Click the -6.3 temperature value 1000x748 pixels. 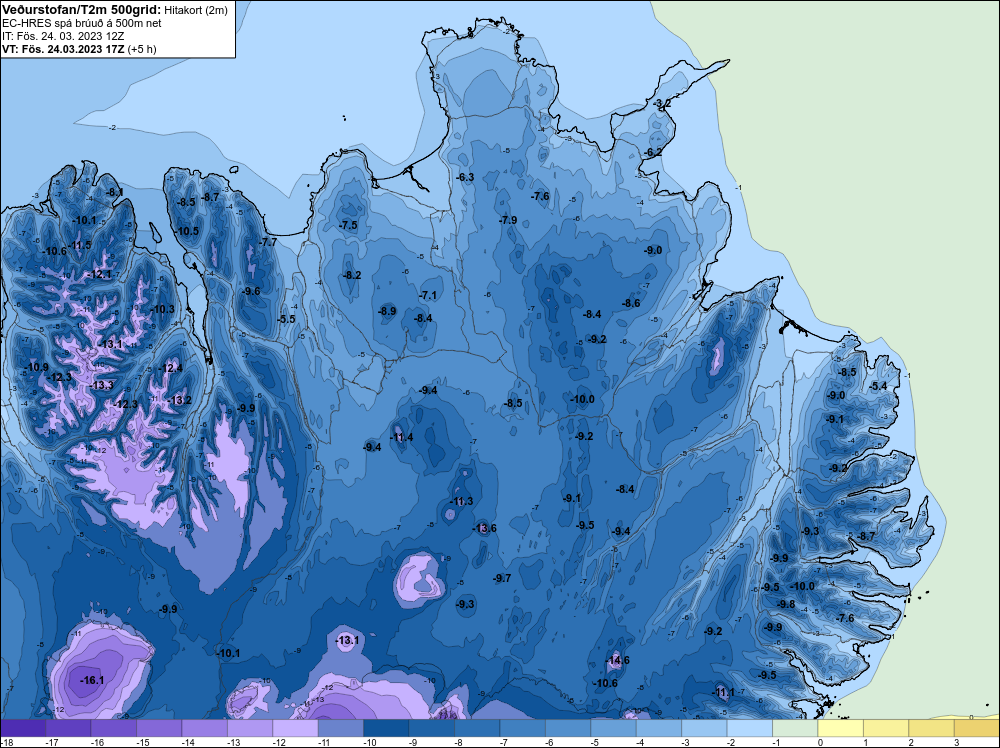pyautogui.click(x=465, y=177)
